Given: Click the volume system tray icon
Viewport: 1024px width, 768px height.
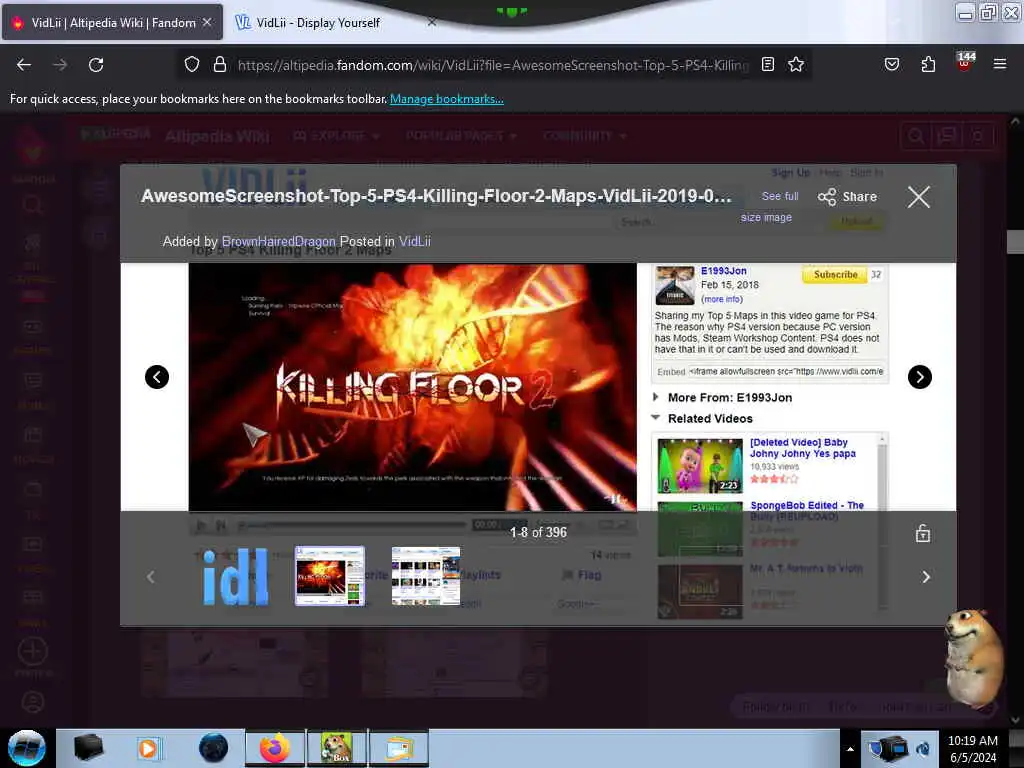Looking at the screenshot, I should [x=923, y=749].
